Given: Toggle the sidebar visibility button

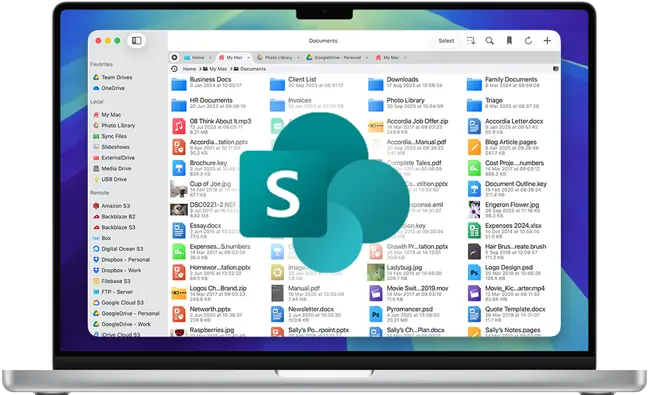Looking at the screenshot, I should (136, 40).
